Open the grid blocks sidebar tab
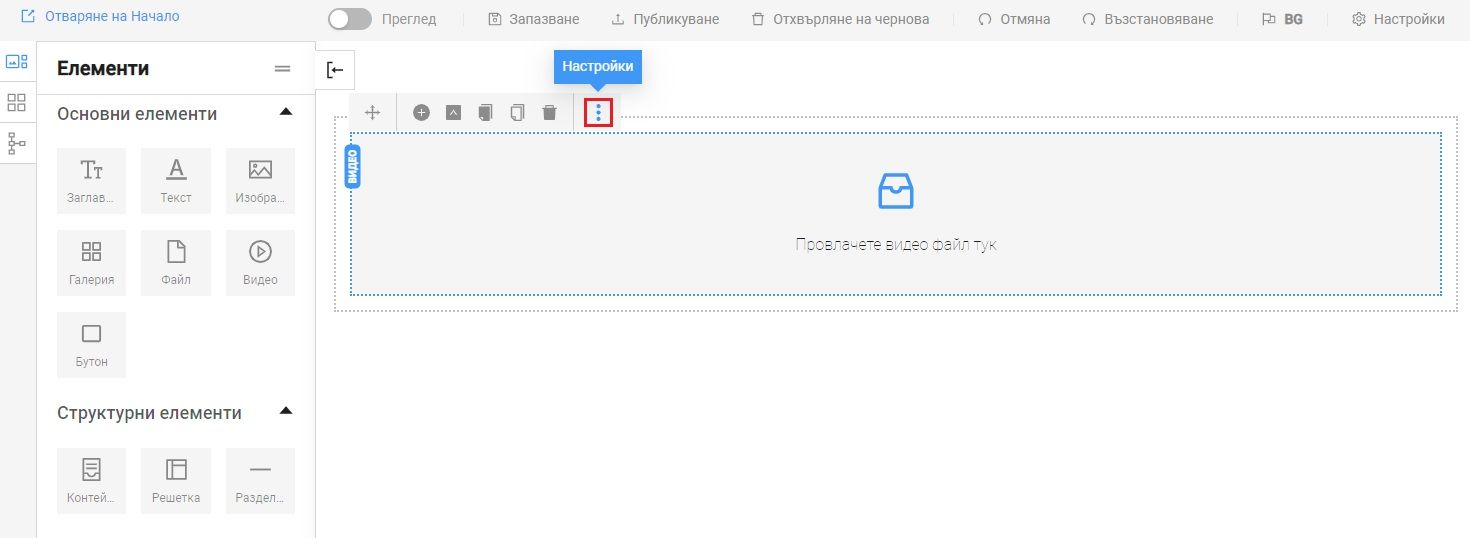1470x538 pixels. point(17,102)
